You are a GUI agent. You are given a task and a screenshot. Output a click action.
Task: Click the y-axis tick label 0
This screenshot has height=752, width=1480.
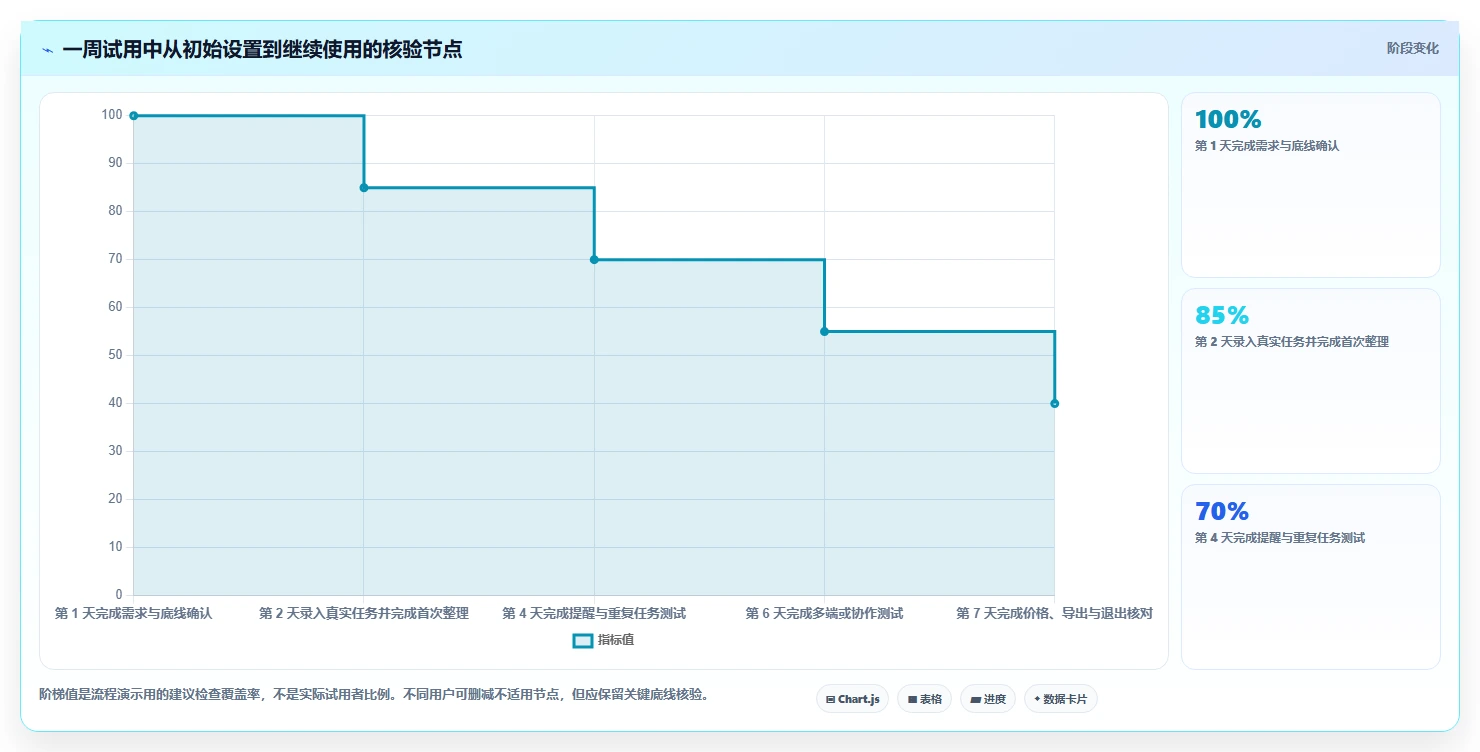119,595
